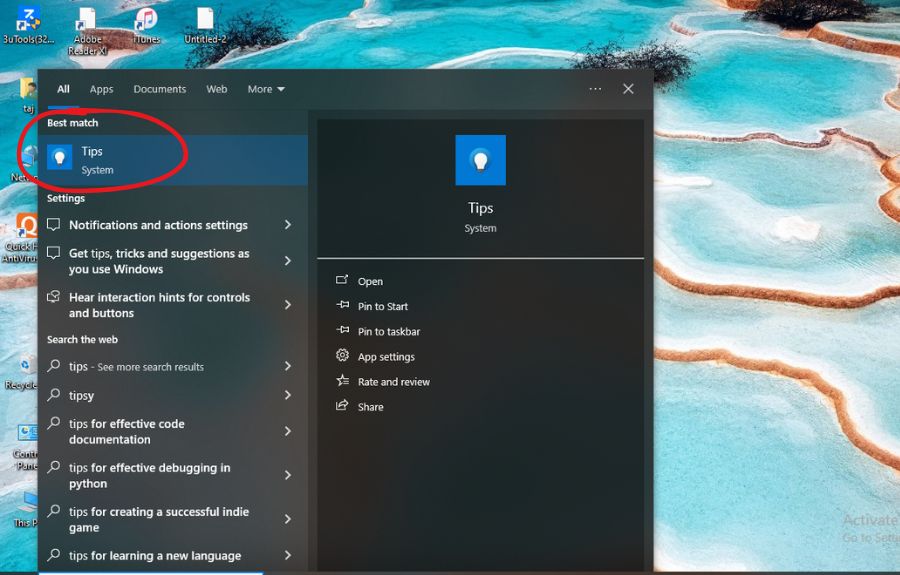
Task: Click the Open text in Tips actions
Action: tap(370, 281)
